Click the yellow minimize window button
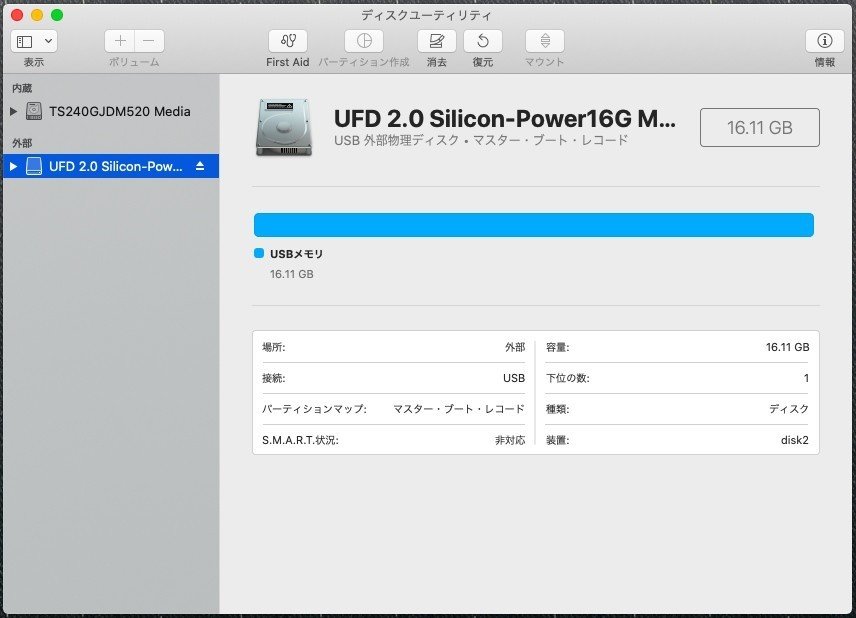Screen dimensions: 856x618 [37, 15]
